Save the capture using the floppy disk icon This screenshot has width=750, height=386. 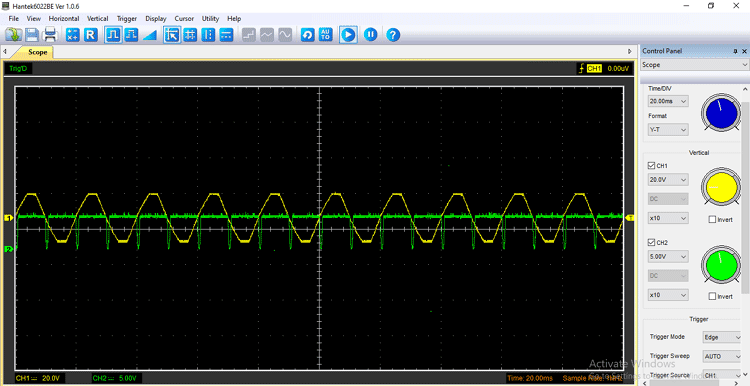tap(32, 35)
